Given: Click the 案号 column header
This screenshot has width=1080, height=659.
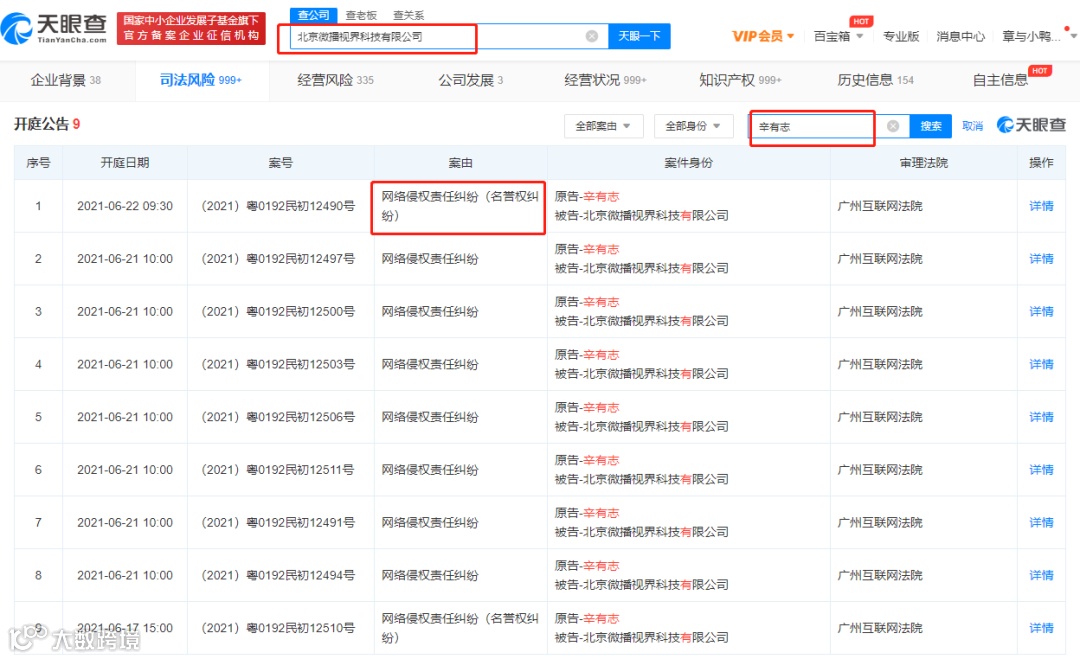Looking at the screenshot, I should coord(280,163).
